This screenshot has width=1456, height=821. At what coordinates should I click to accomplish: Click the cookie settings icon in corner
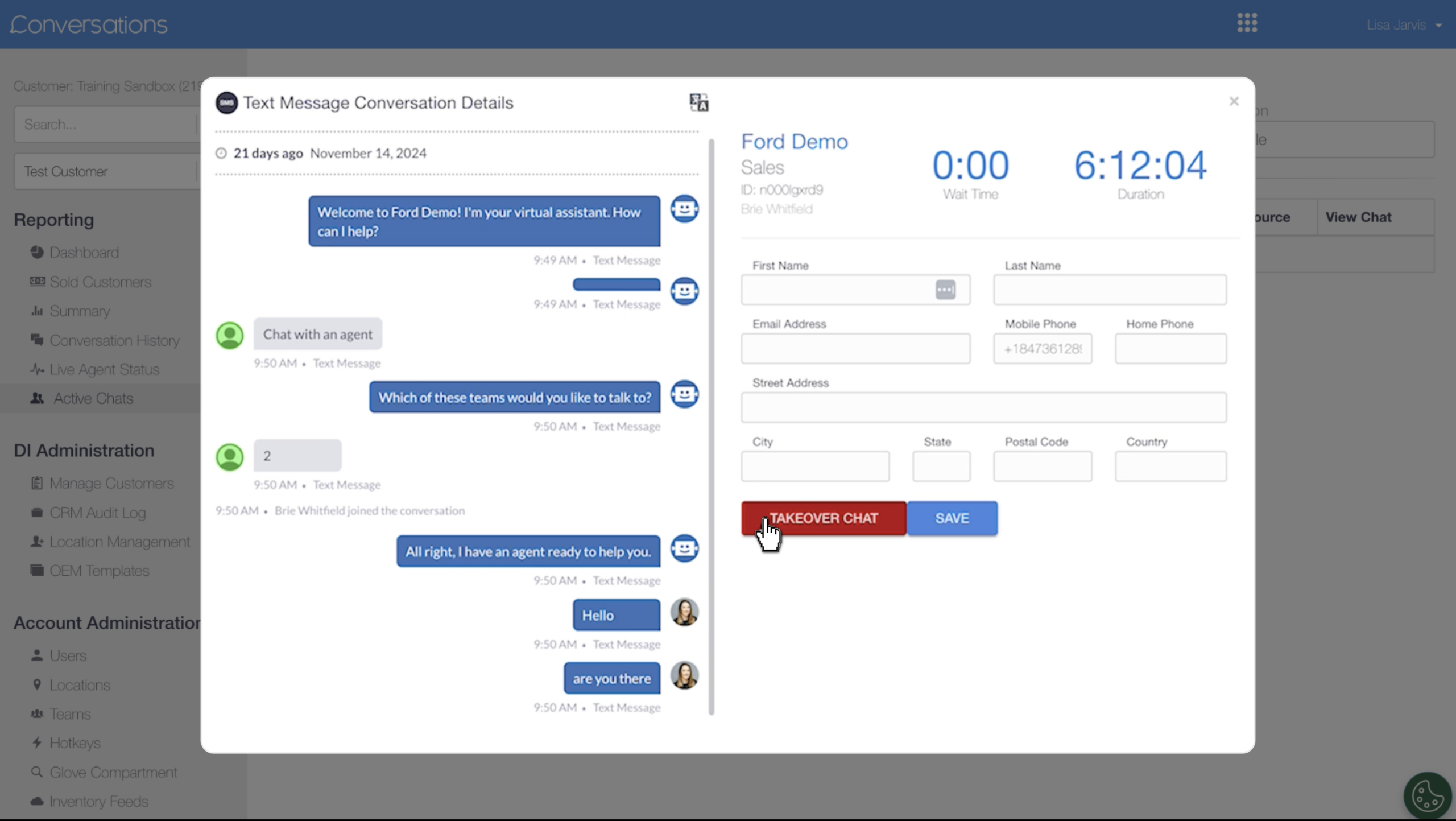pos(1428,796)
